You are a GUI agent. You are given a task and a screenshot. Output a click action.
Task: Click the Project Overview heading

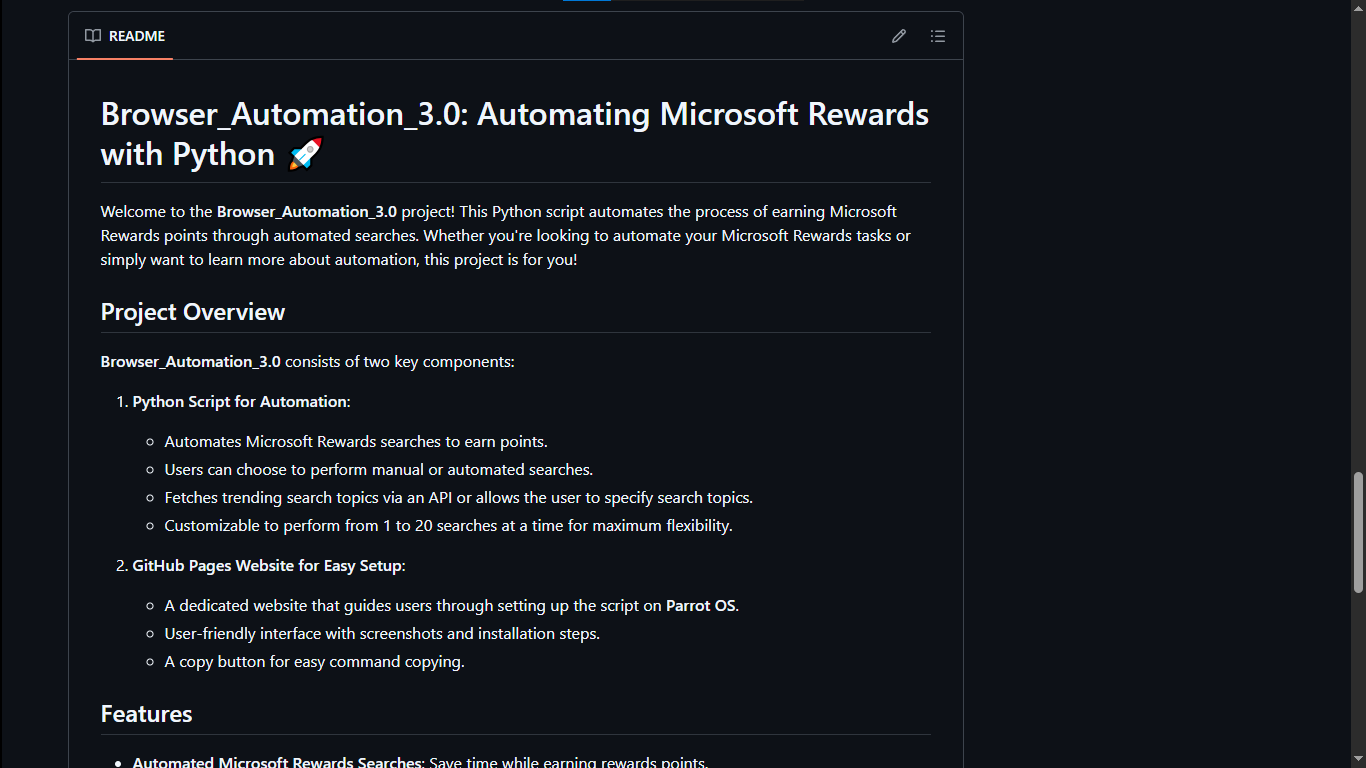(x=192, y=312)
